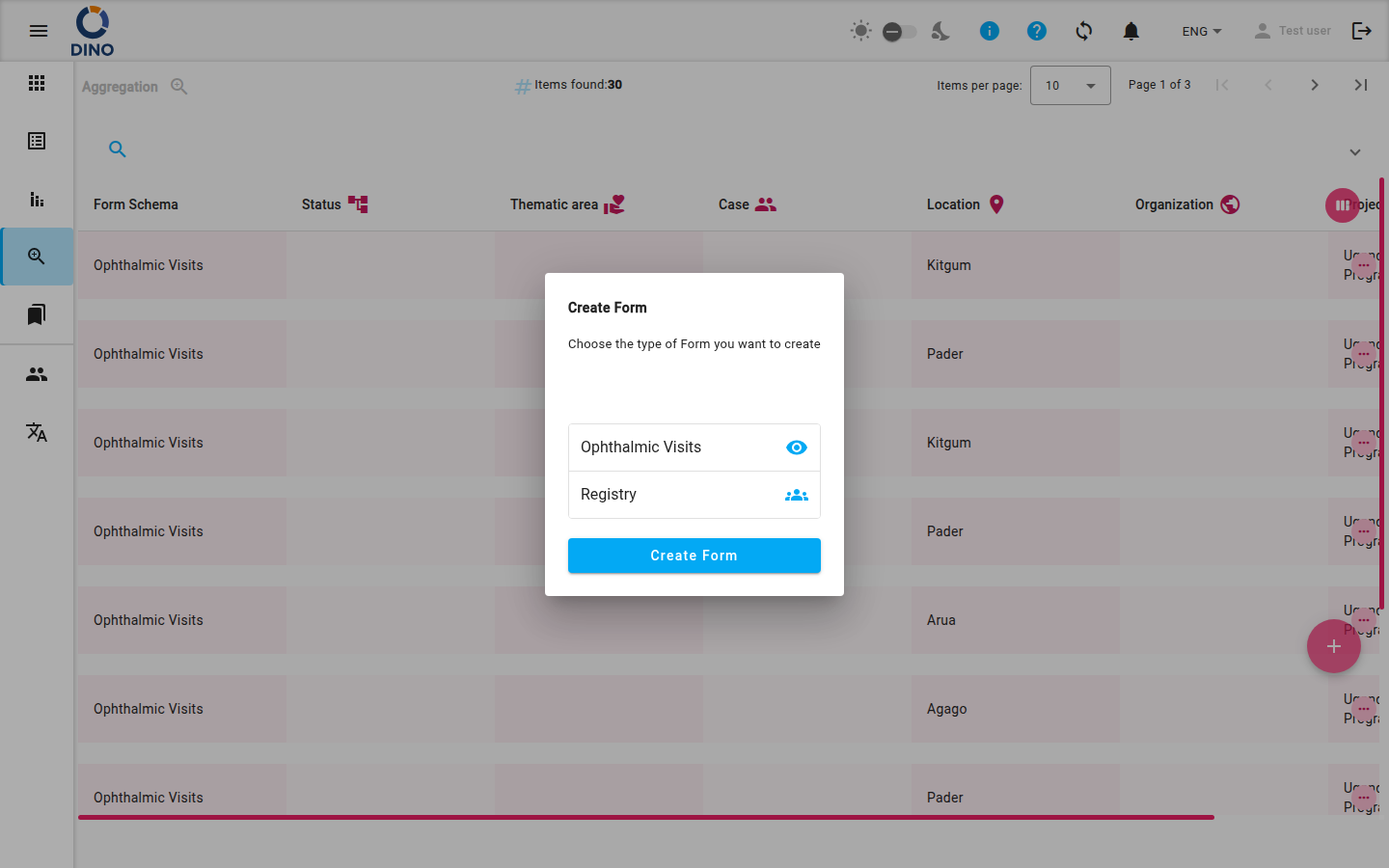Click the Page 1 of 3 text
Viewport: 1389px width, 868px height.
(1159, 85)
